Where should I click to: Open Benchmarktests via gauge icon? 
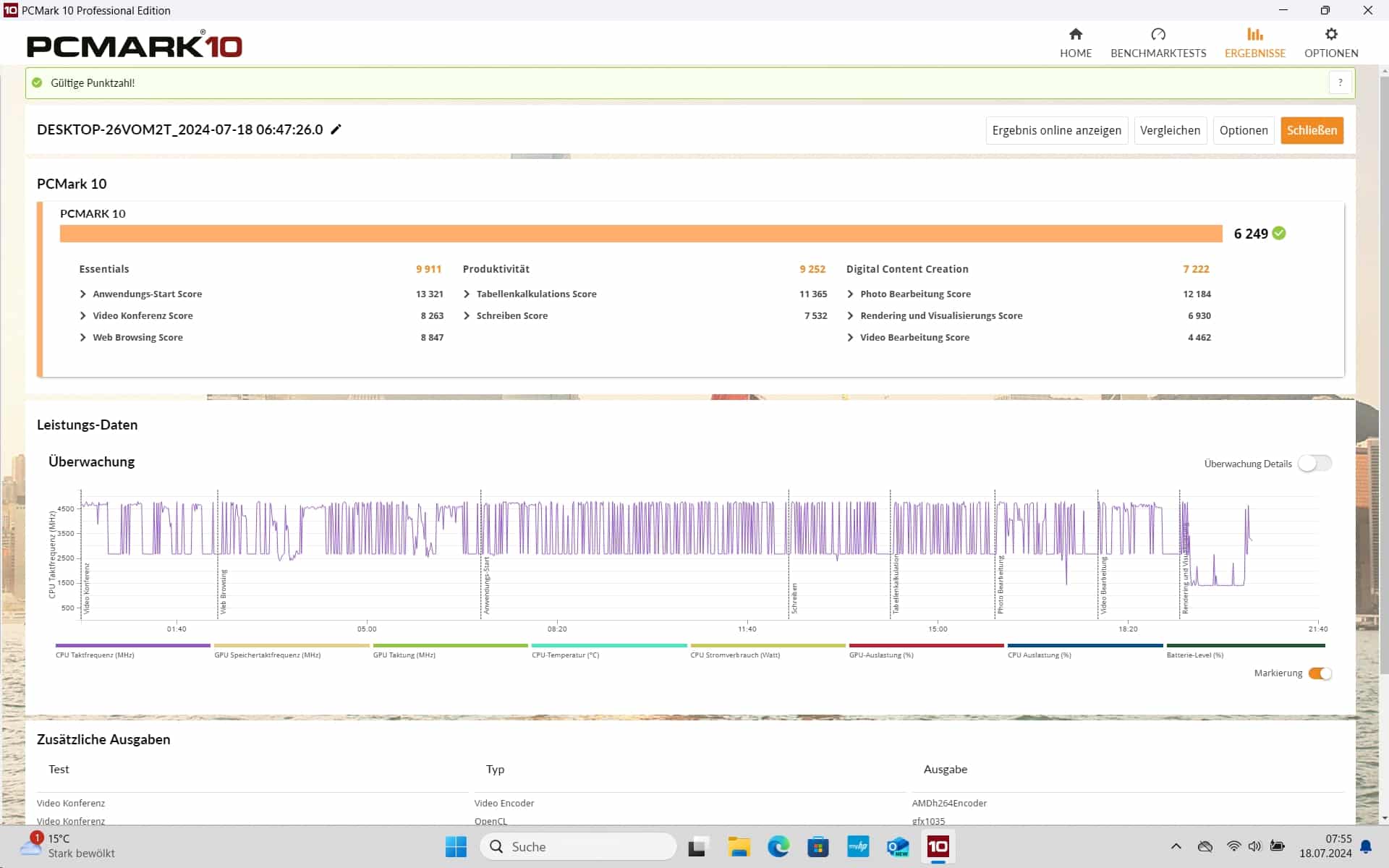(x=1157, y=35)
